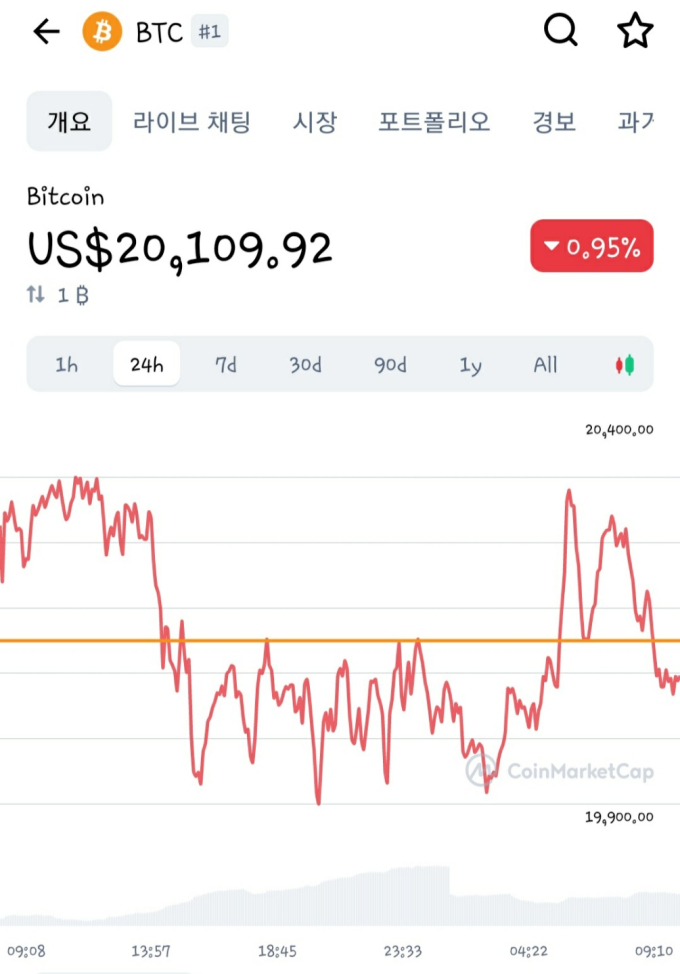Select the 90d time range
The height and width of the screenshot is (974, 680).
(390, 365)
